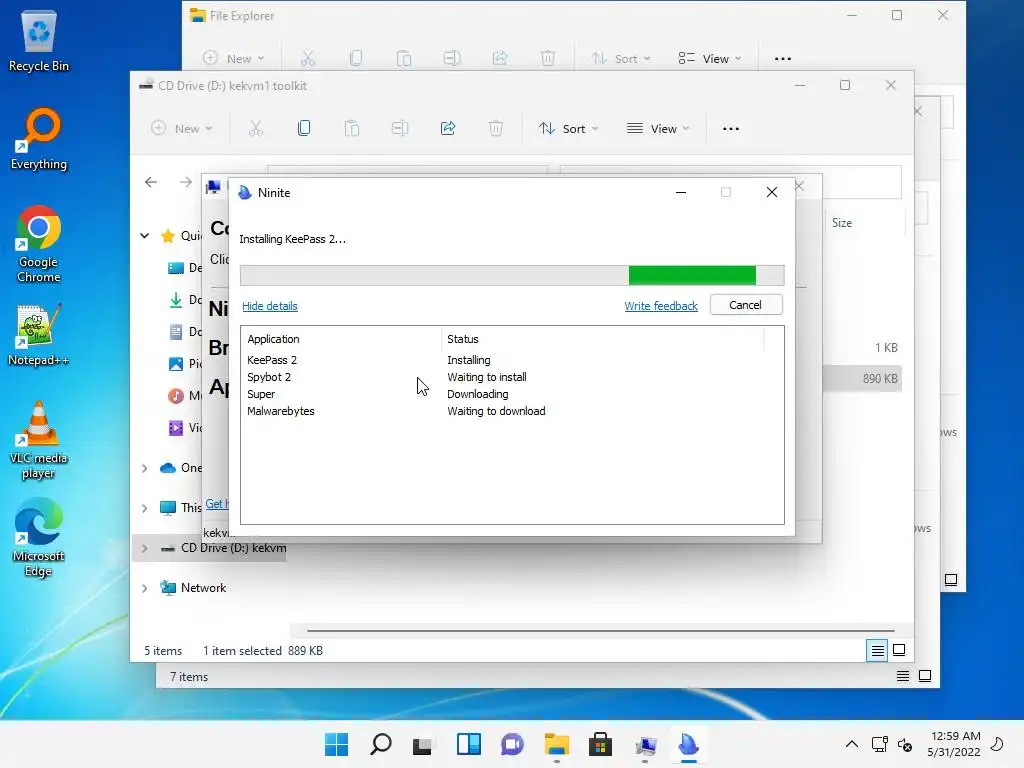Click Delete icon in rear File Explorer toolbar
Image resolution: width=1024 pixels, height=768 pixels.
coord(548,59)
